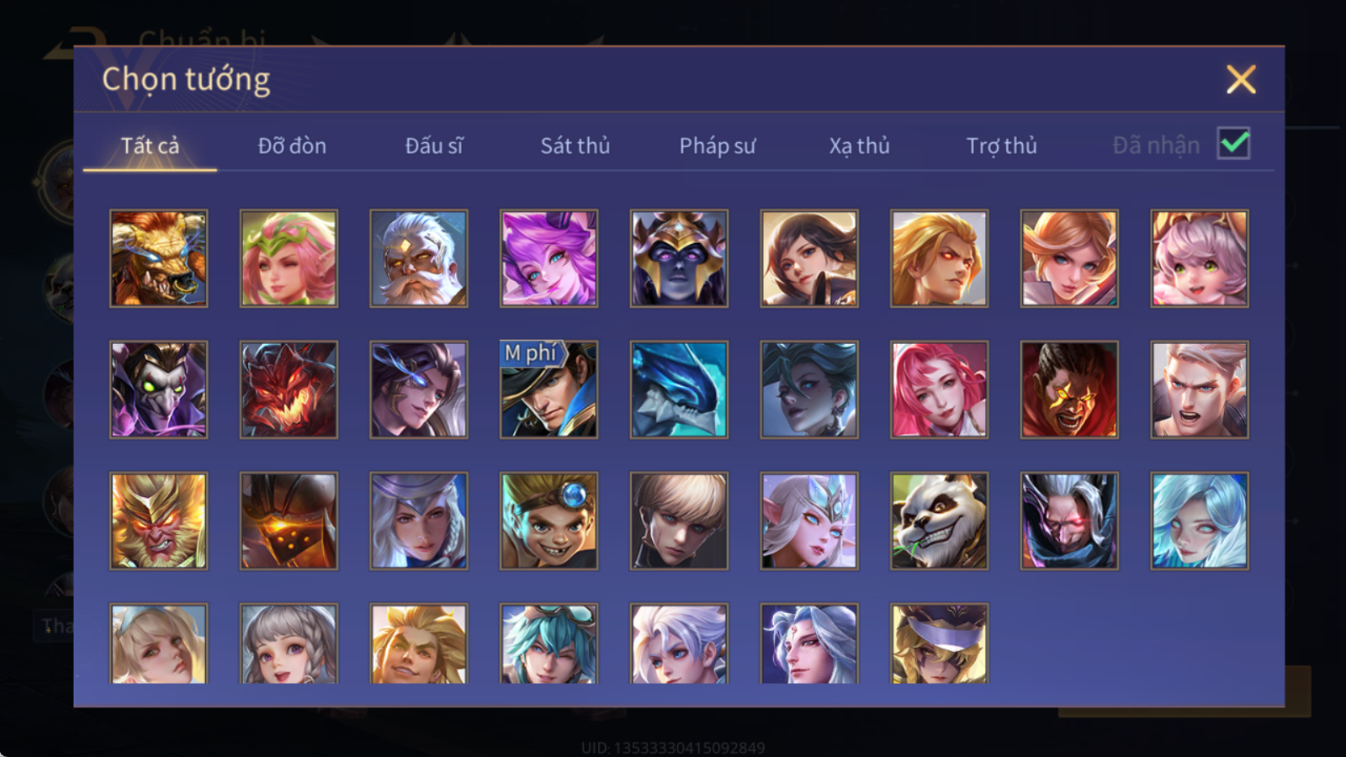Viewport: 1346px width, 757px height.
Task: Select the goggles-wearing boy hero
Action: pos(549,521)
